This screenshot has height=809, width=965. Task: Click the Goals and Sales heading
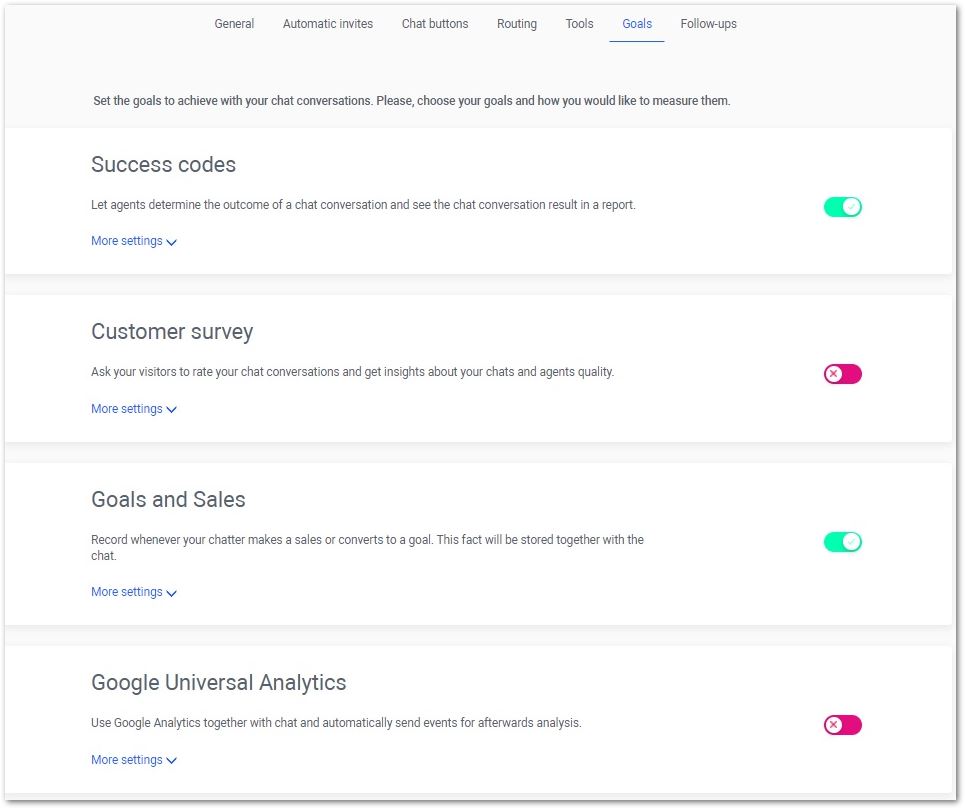[168, 500]
